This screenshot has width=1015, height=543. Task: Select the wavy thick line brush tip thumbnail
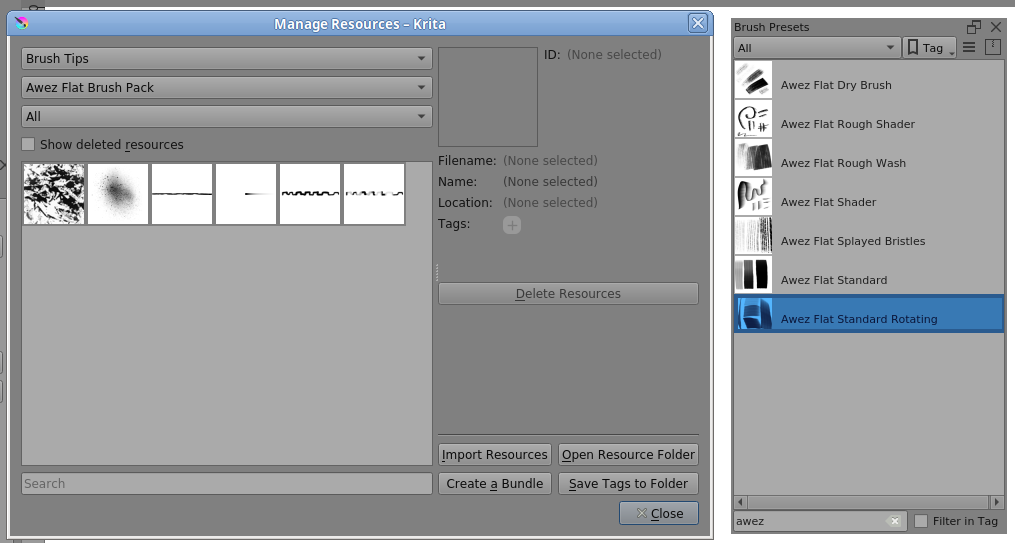(x=310, y=194)
